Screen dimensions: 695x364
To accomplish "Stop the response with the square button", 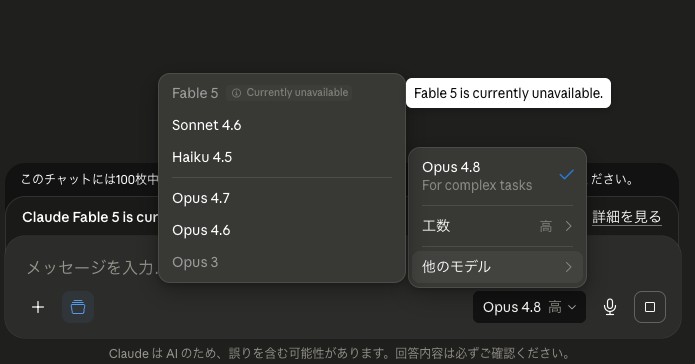I will pos(650,307).
